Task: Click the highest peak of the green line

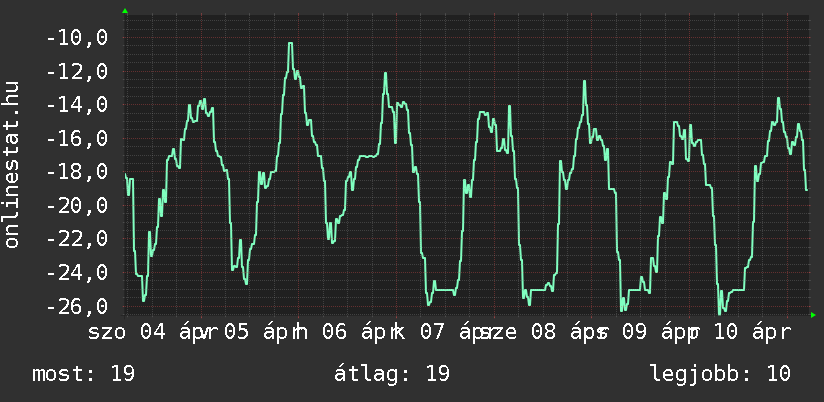Action: 290,44
